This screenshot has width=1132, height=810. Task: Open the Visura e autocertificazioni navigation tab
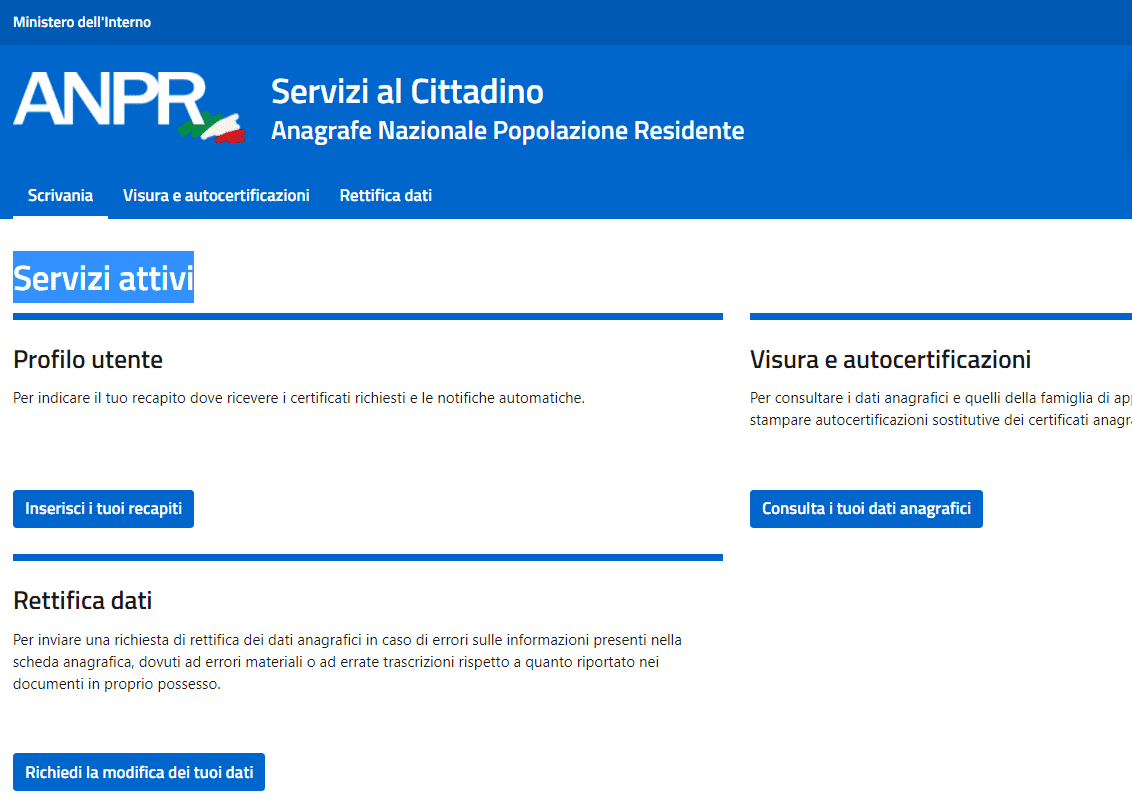click(x=216, y=195)
